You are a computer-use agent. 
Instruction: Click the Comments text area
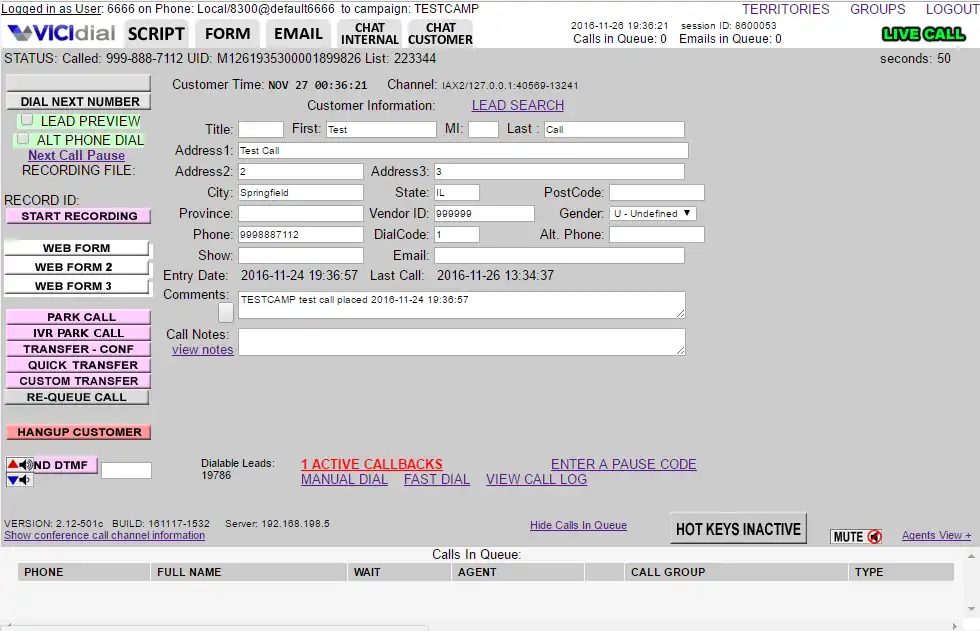point(462,305)
